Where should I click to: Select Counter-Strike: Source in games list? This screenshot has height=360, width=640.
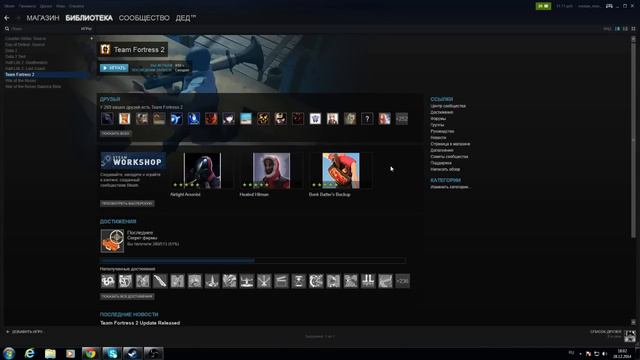tap(25, 39)
